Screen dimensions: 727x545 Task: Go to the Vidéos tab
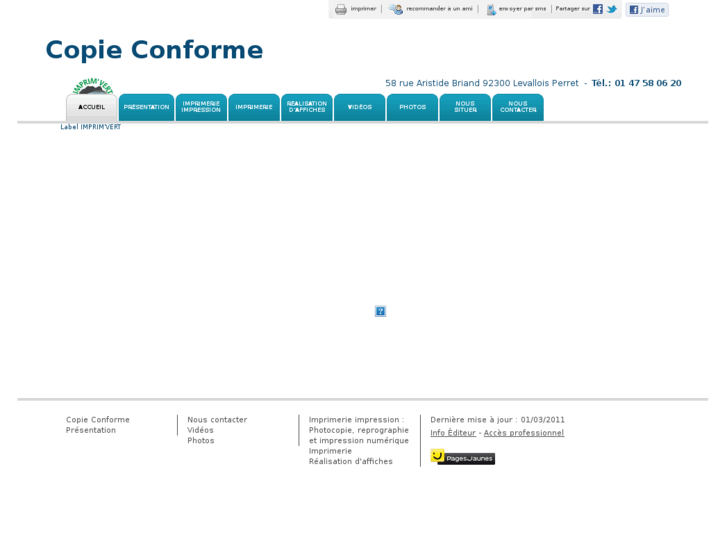[x=359, y=107]
